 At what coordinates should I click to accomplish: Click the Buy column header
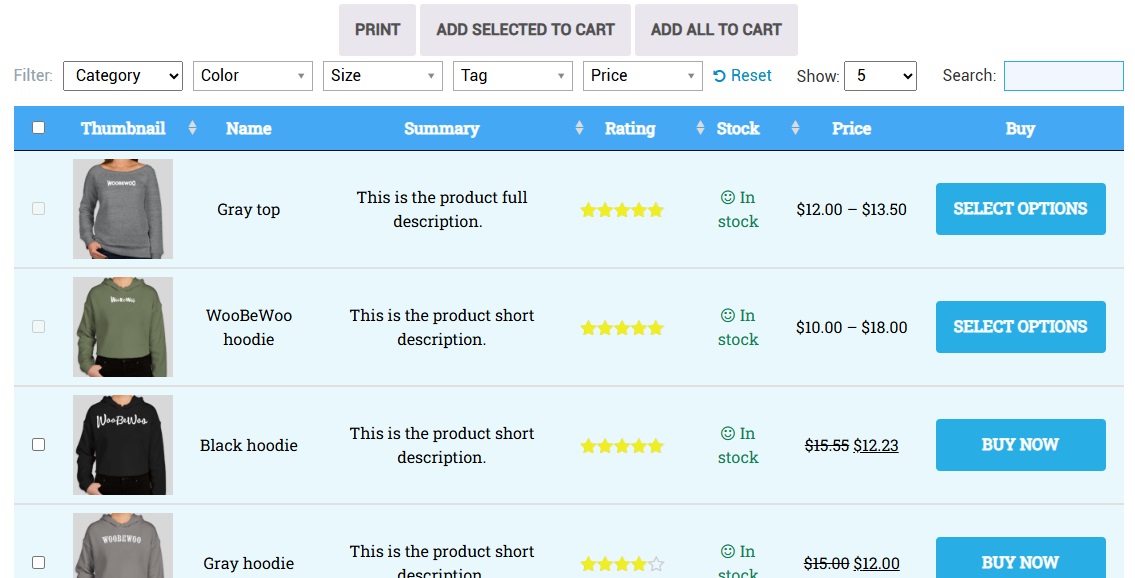point(1021,129)
